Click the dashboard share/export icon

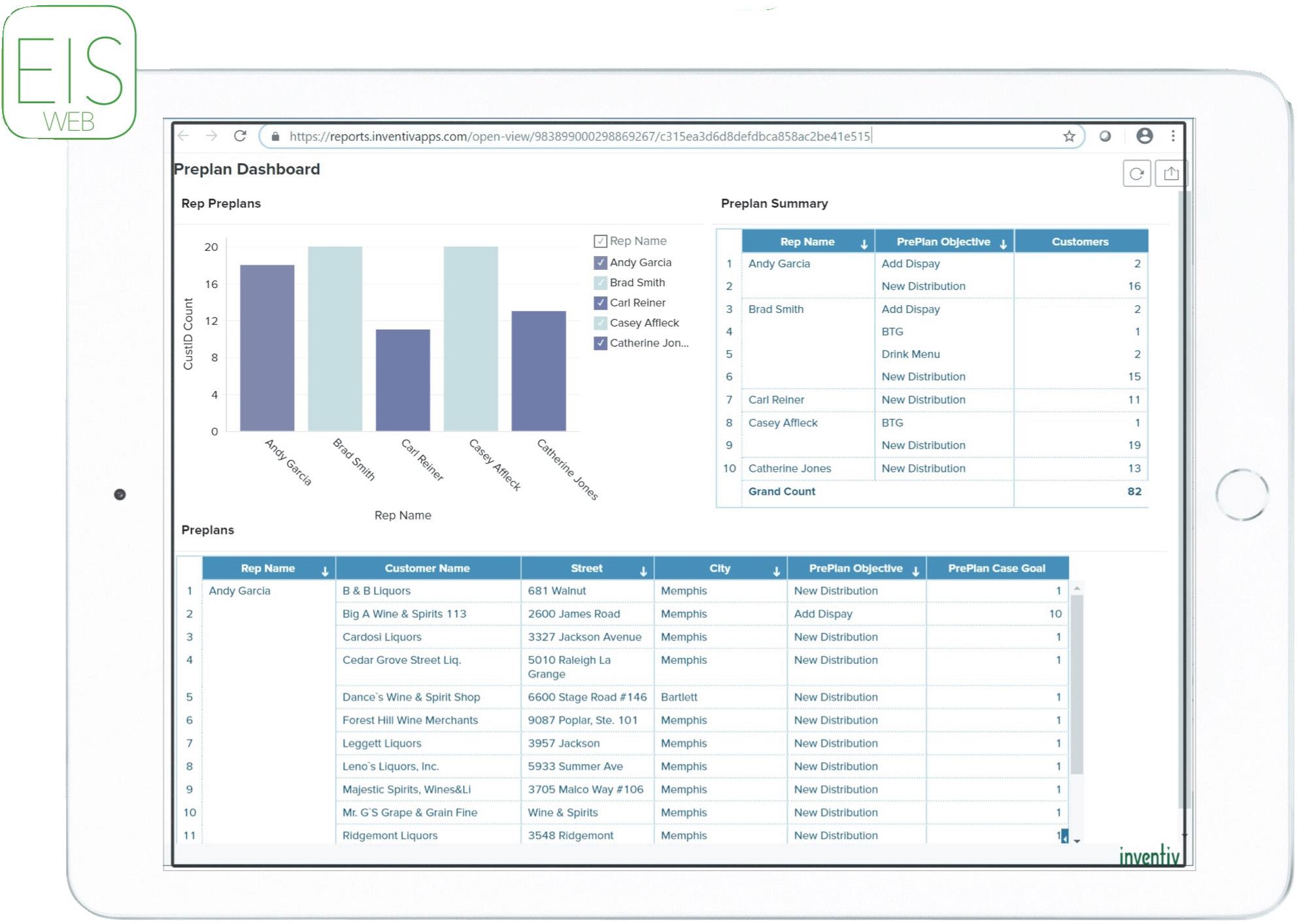pyautogui.click(x=1171, y=174)
